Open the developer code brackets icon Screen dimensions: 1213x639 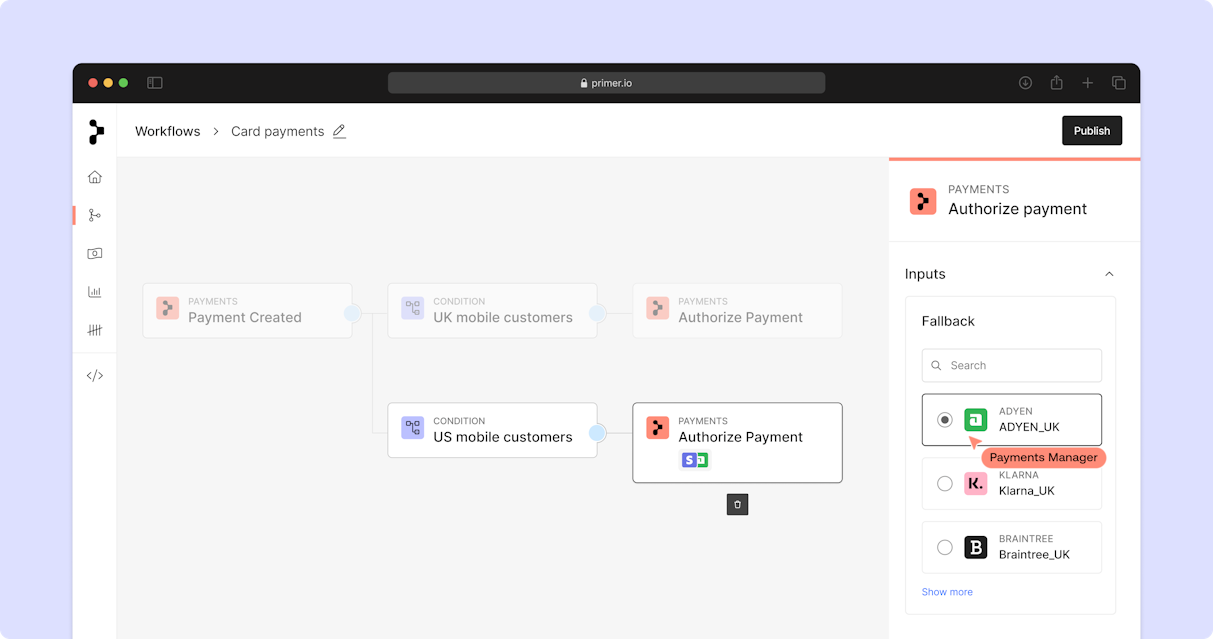[95, 376]
